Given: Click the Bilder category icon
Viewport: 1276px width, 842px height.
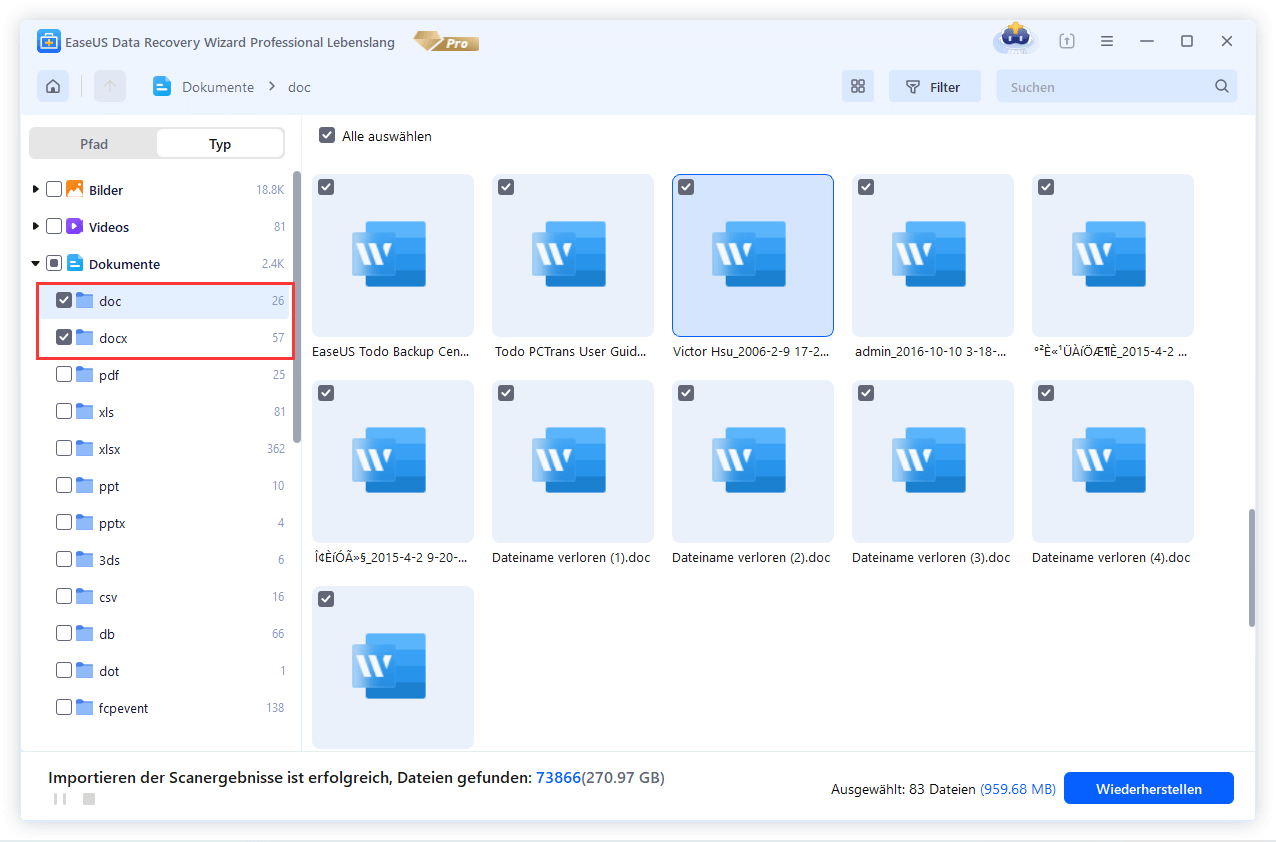Looking at the screenshot, I should 74,189.
